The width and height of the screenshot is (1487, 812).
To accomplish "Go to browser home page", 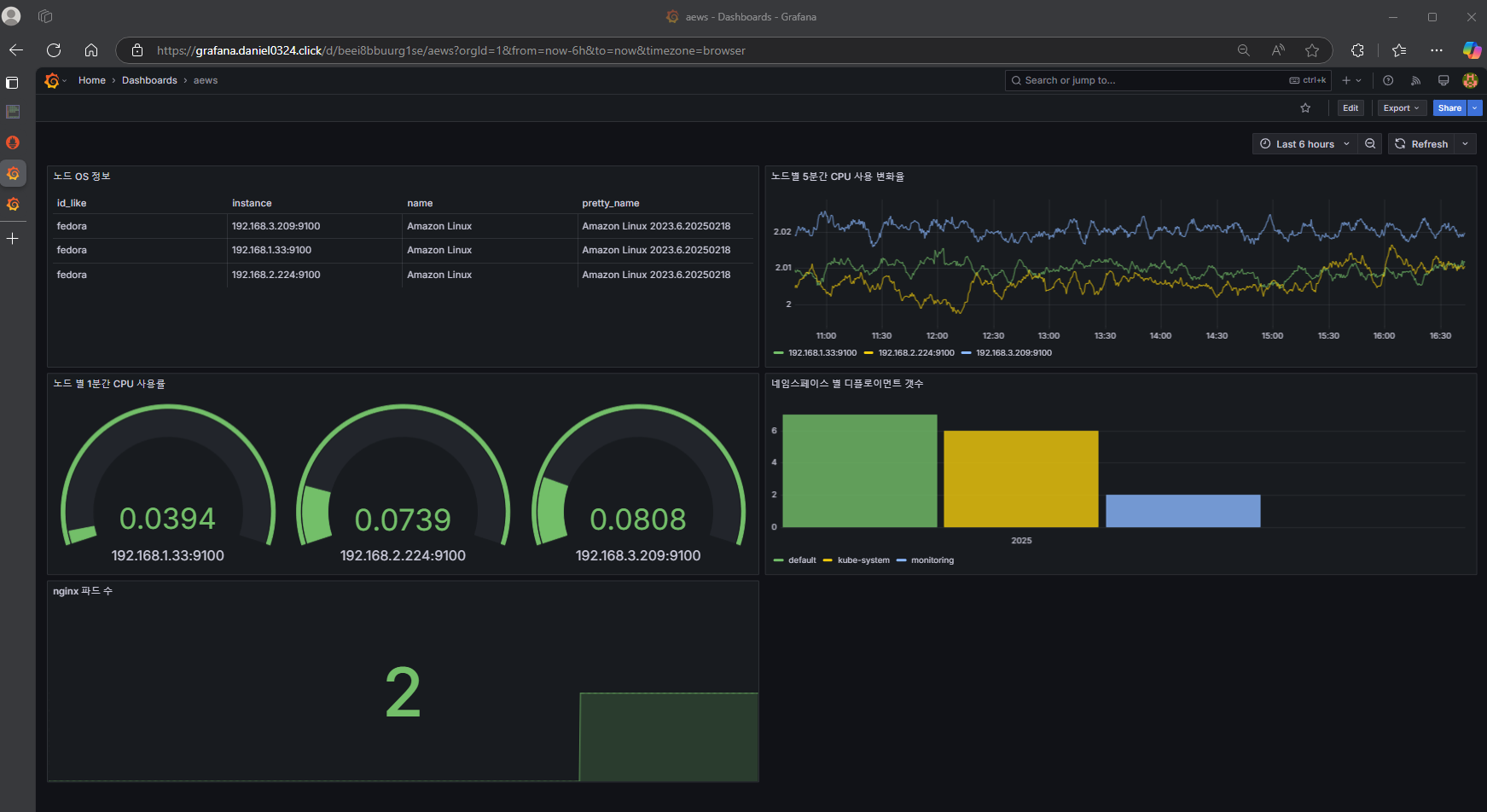I will (x=91, y=50).
